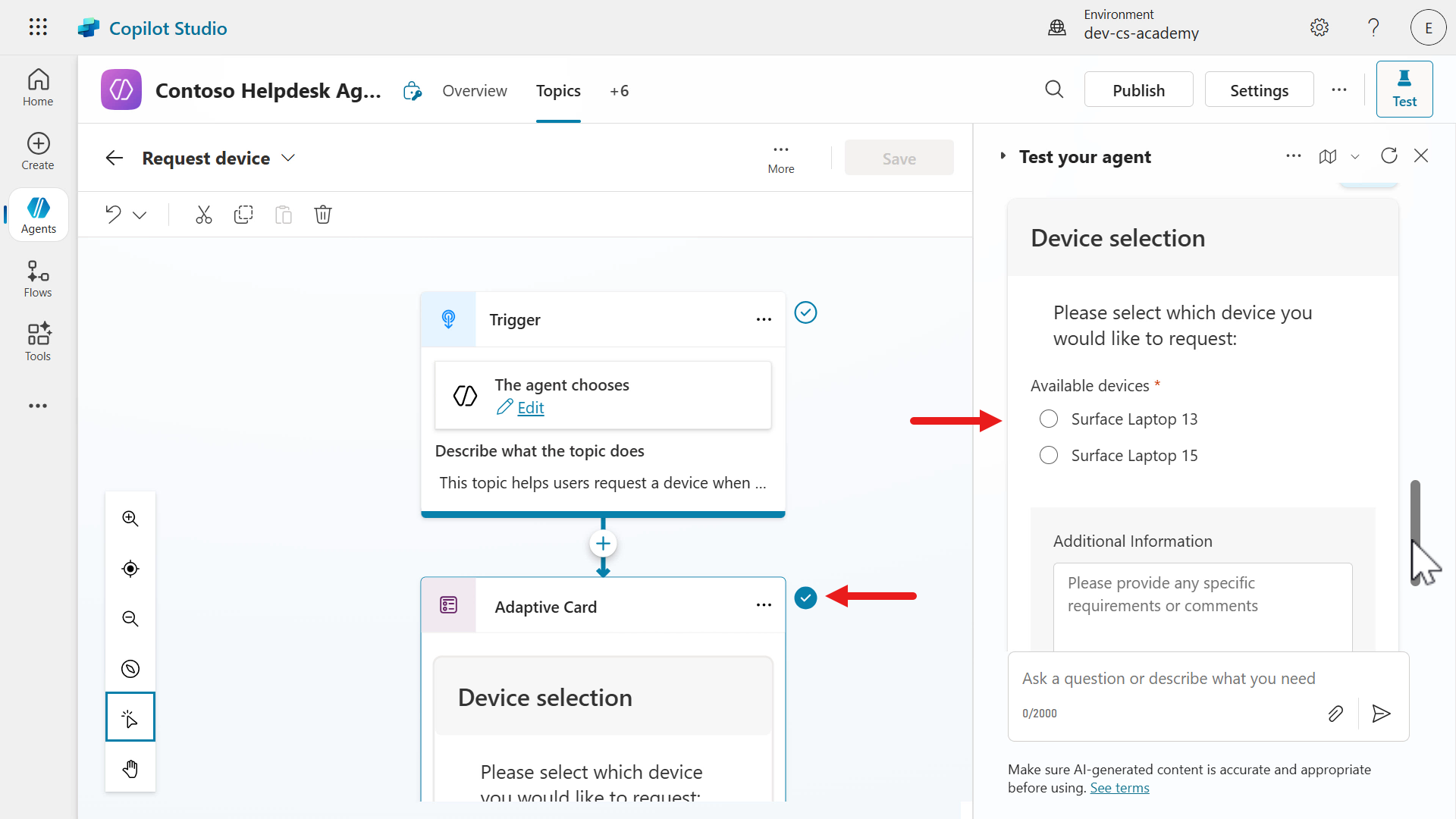Expand the Test your agent panel triangle

pos(1003,156)
